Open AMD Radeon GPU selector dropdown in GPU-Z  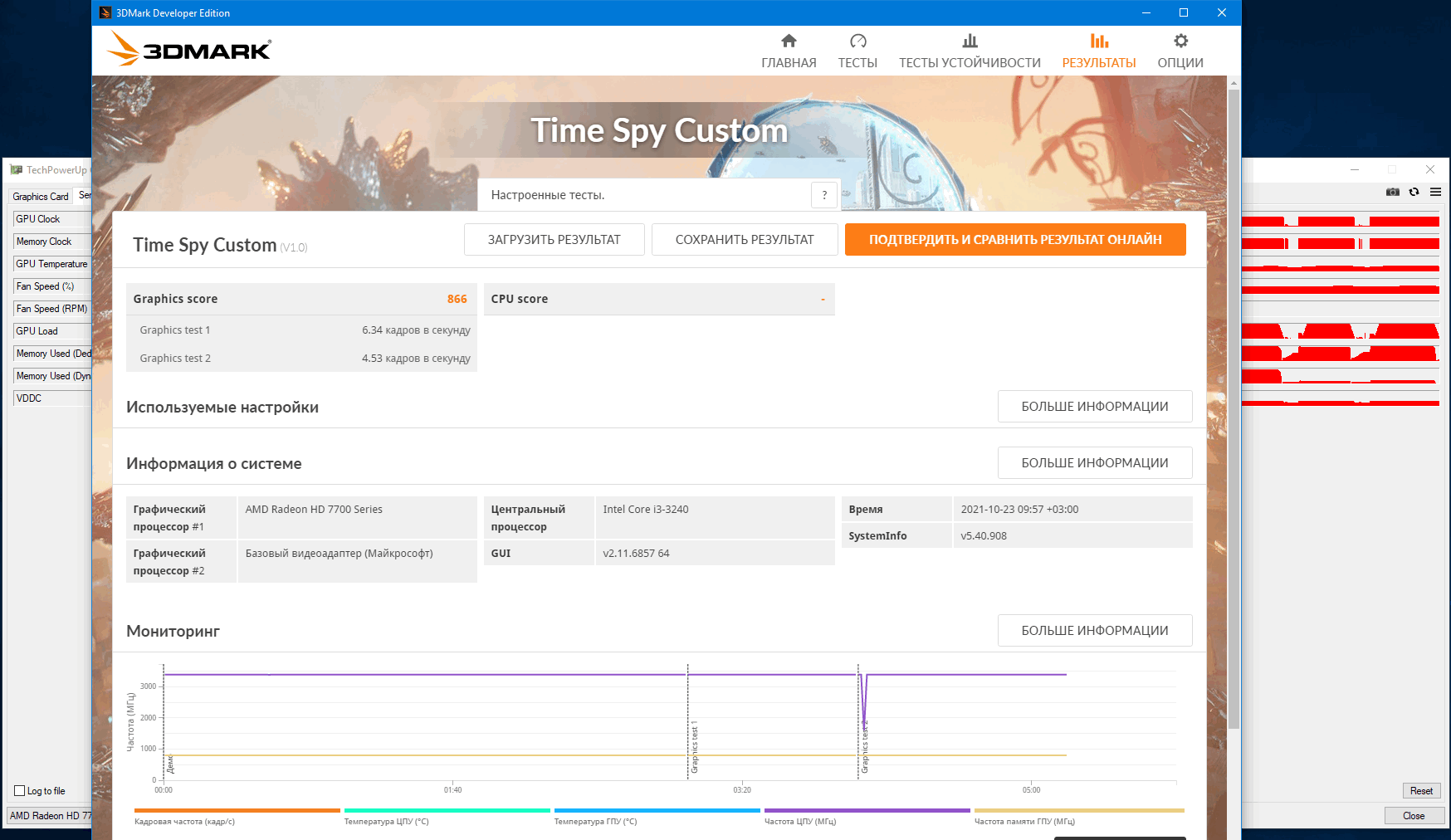tap(50, 816)
